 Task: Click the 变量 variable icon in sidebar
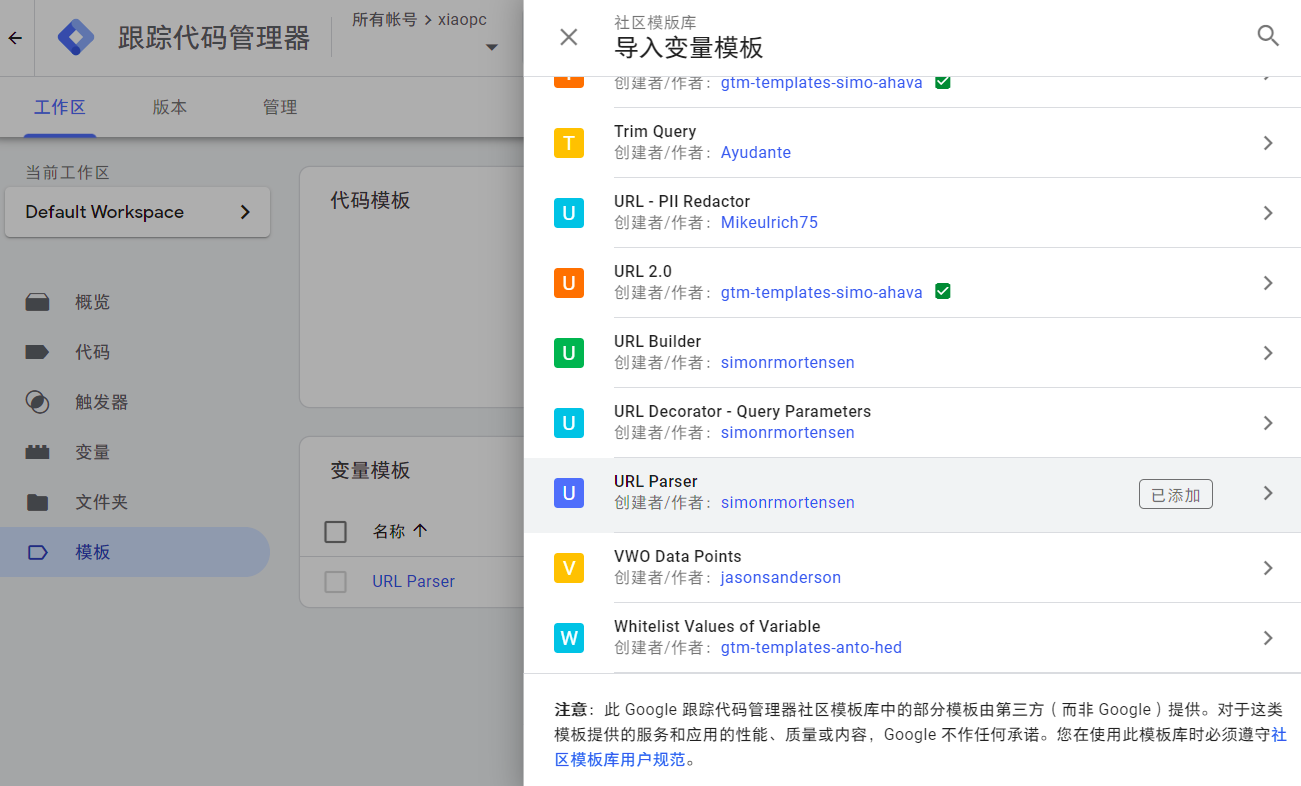click(37, 452)
